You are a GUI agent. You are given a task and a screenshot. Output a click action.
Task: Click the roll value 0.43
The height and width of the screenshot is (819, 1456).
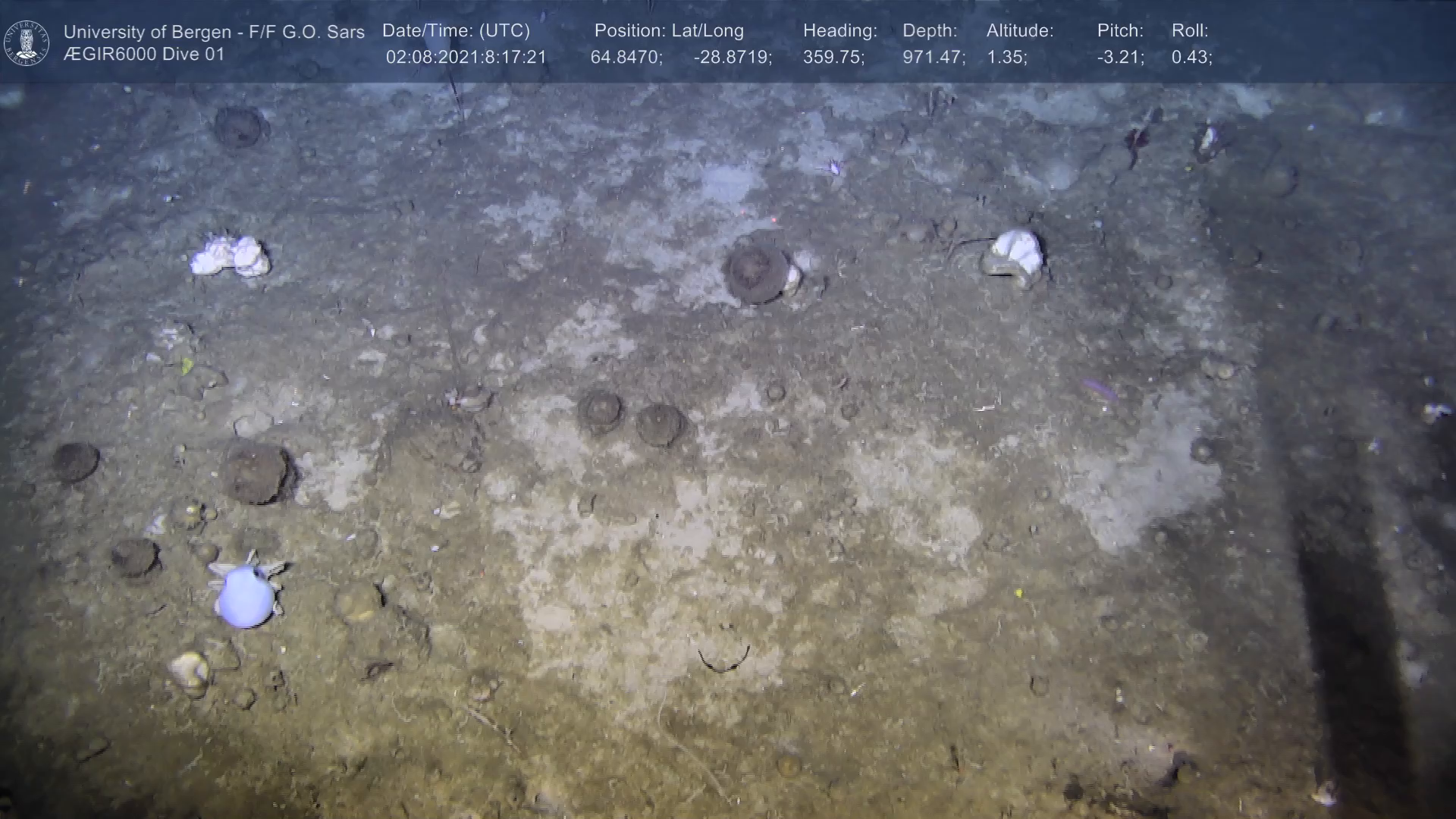(x=1191, y=58)
